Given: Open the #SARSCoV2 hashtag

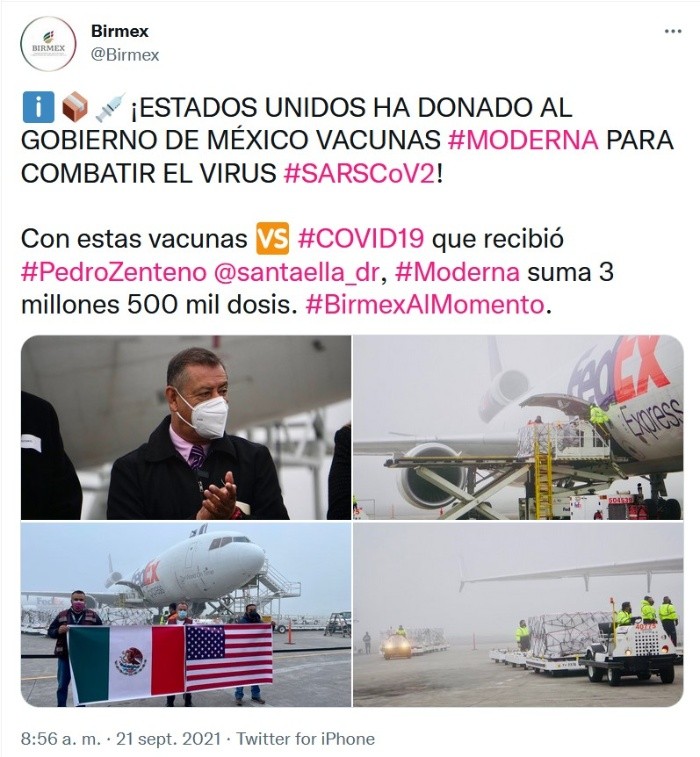Looking at the screenshot, I should tap(360, 173).
